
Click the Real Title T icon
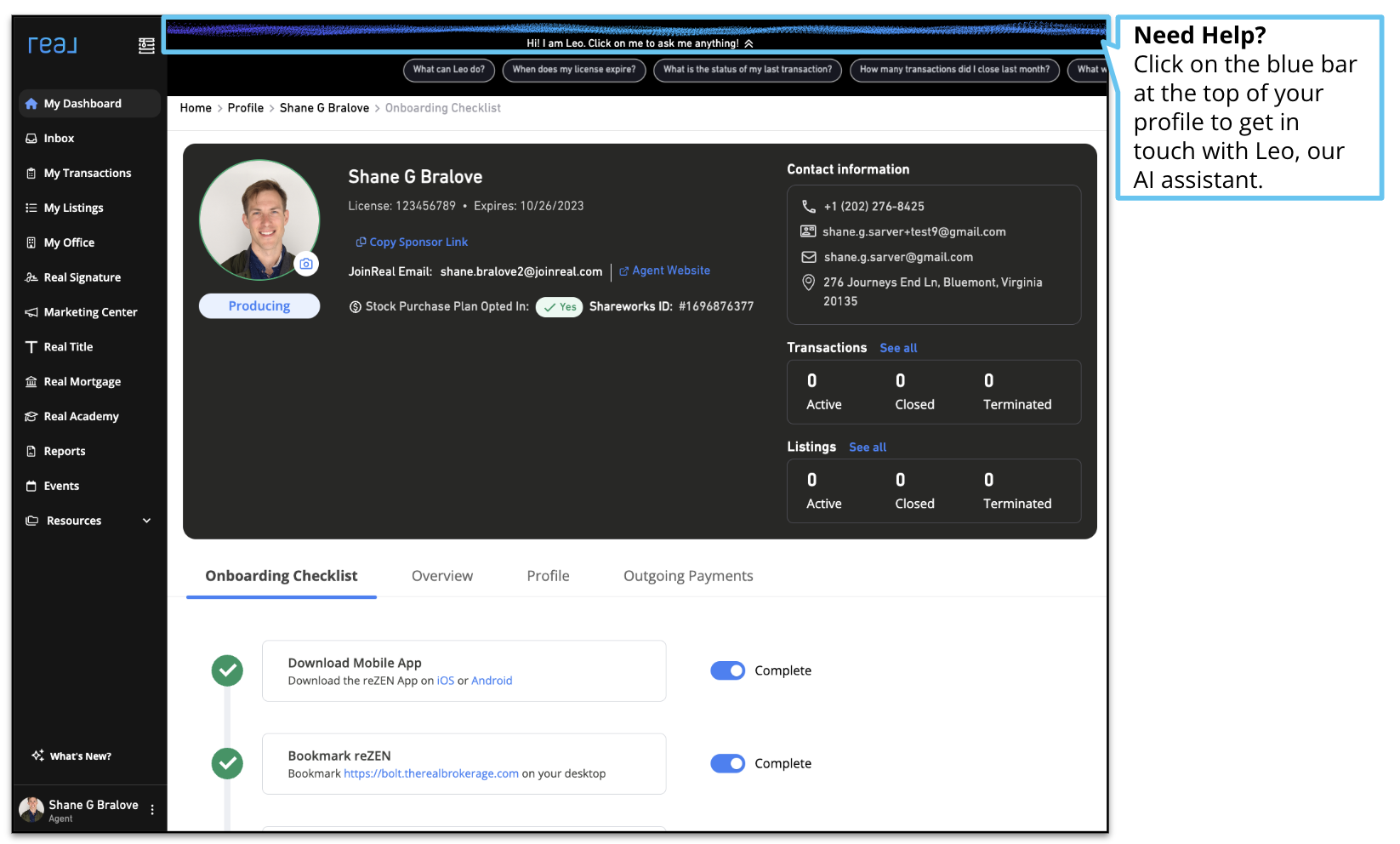(31, 347)
